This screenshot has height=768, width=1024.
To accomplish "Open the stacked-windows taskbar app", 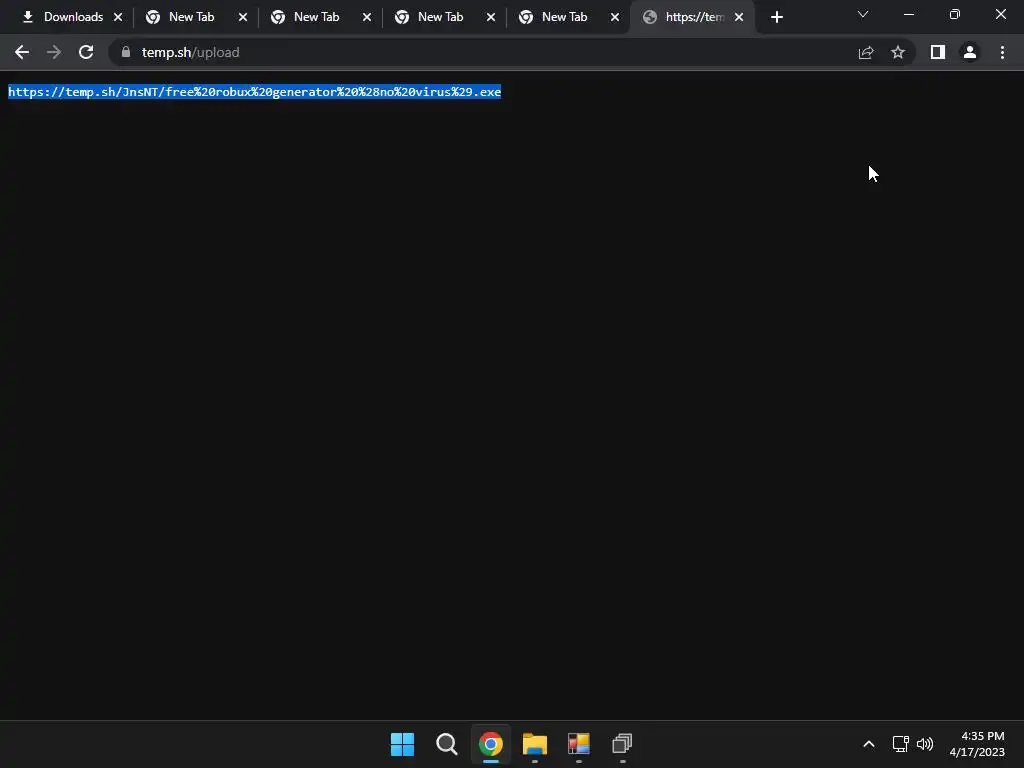I will [x=622, y=744].
